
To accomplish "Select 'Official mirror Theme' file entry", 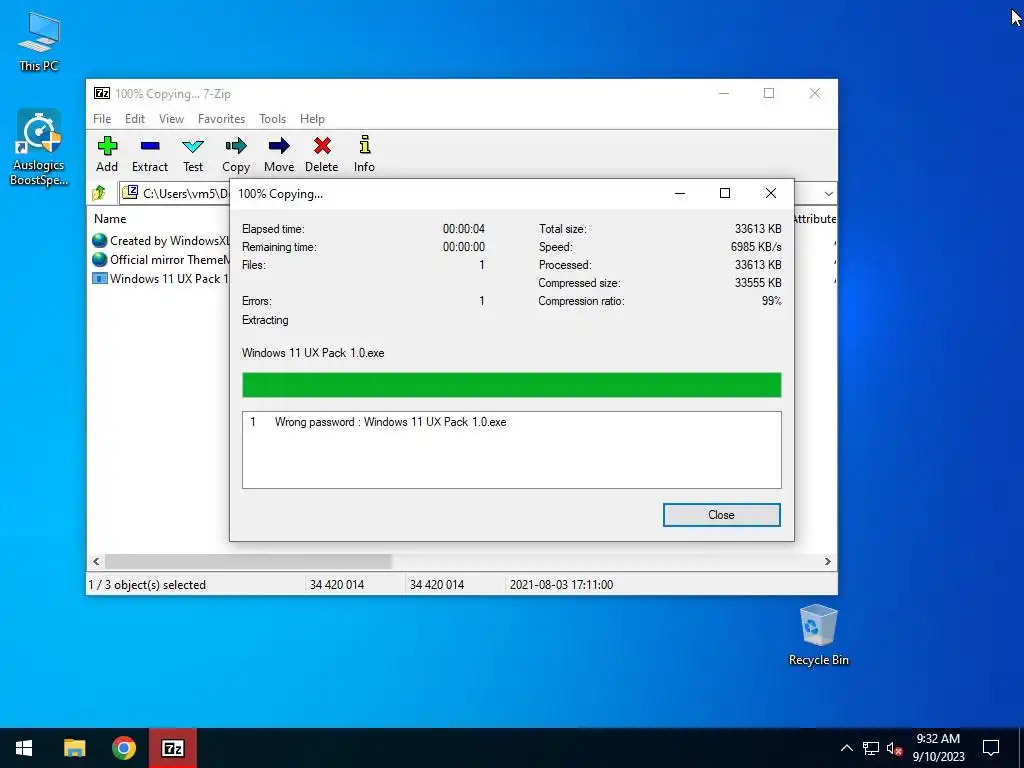I will pyautogui.click(x=162, y=259).
